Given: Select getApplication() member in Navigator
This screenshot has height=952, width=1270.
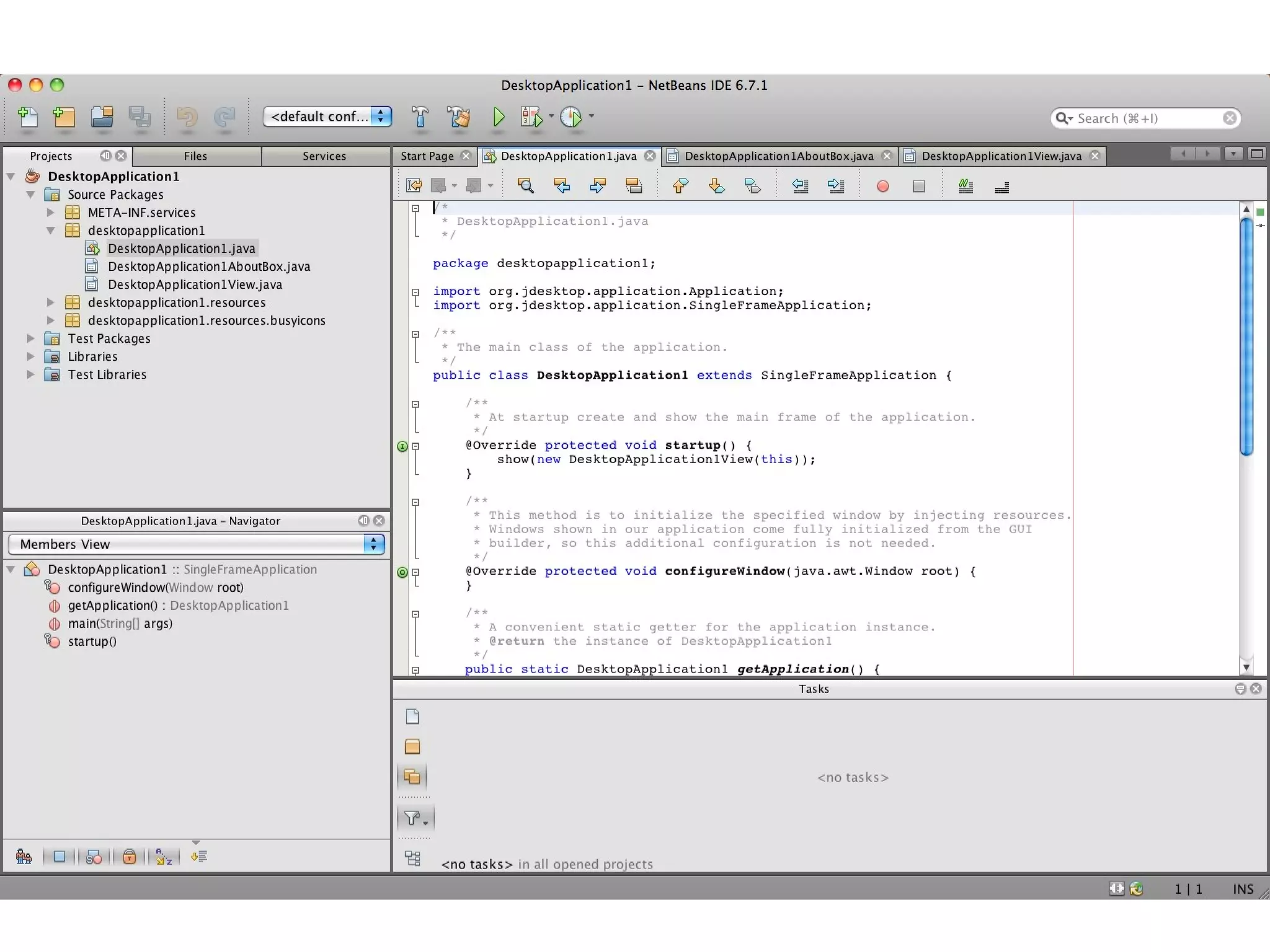Looking at the screenshot, I should (178, 606).
